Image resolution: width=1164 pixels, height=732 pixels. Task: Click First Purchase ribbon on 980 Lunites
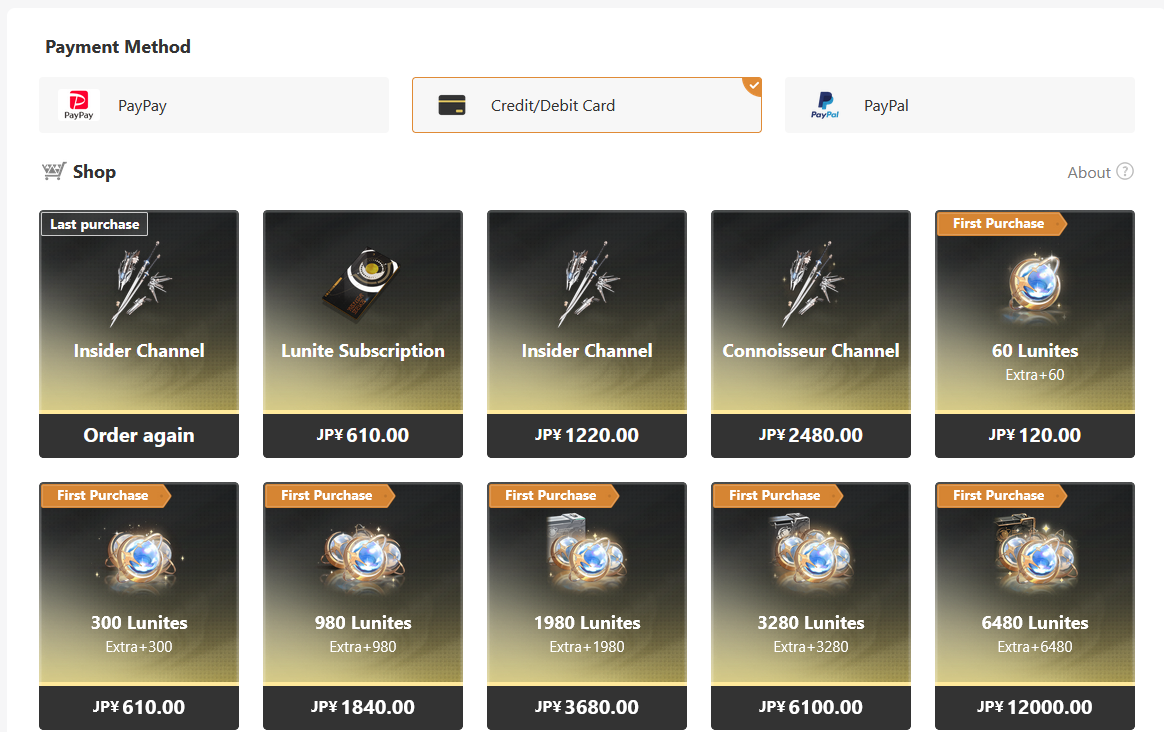tap(330, 495)
